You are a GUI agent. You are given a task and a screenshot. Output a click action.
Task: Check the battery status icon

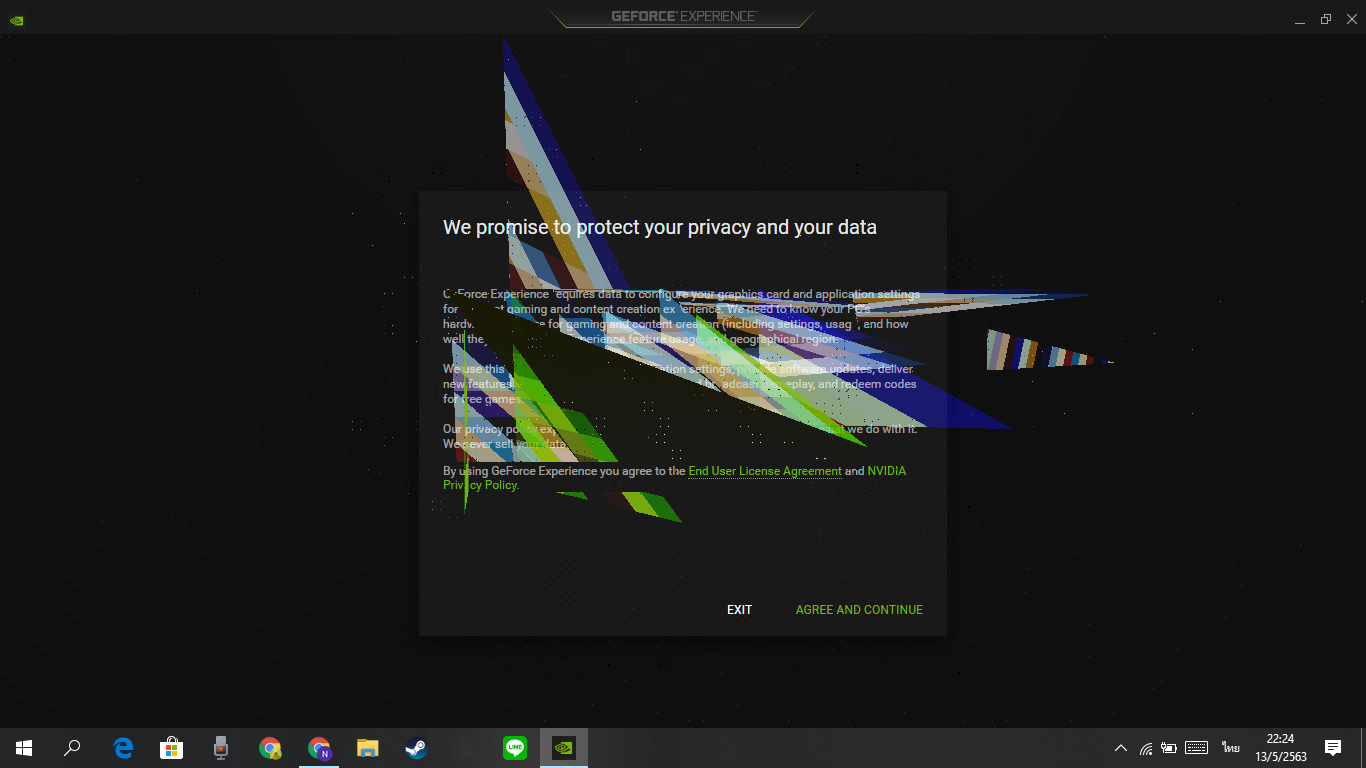pyautogui.click(x=1169, y=748)
